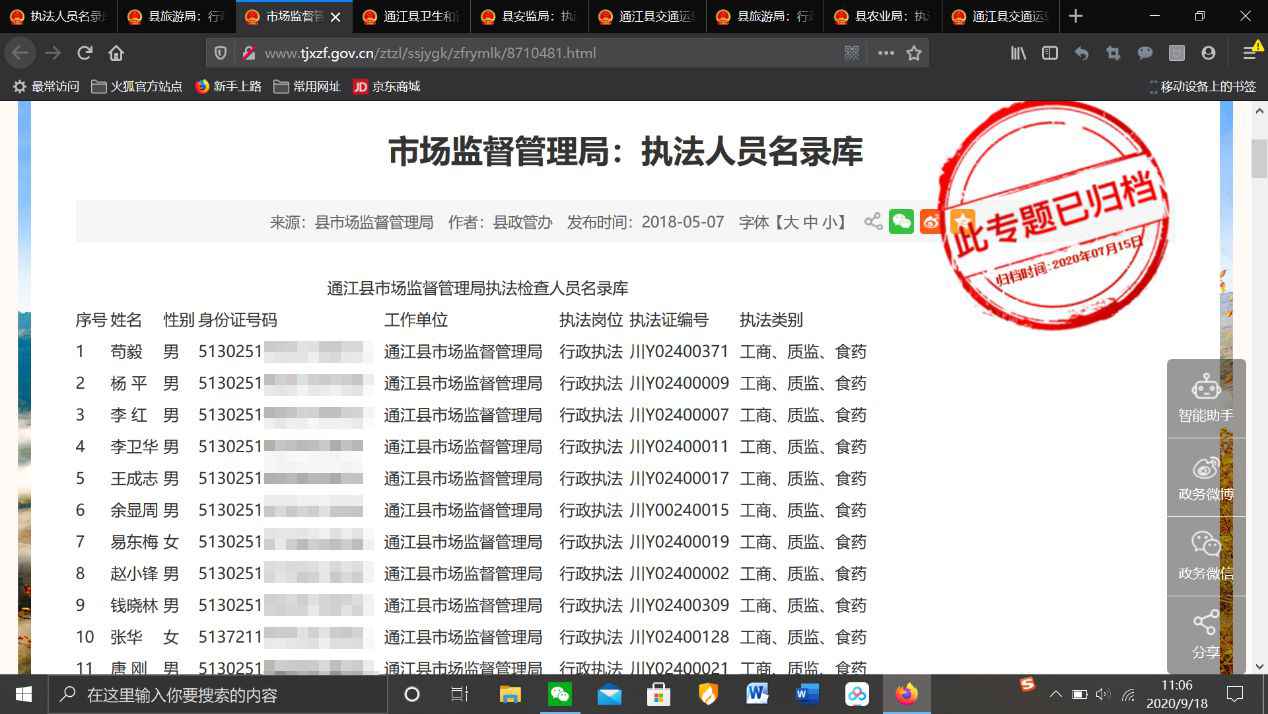
Task: Open 政务微信 from the side panel
Action: pyautogui.click(x=1205, y=556)
